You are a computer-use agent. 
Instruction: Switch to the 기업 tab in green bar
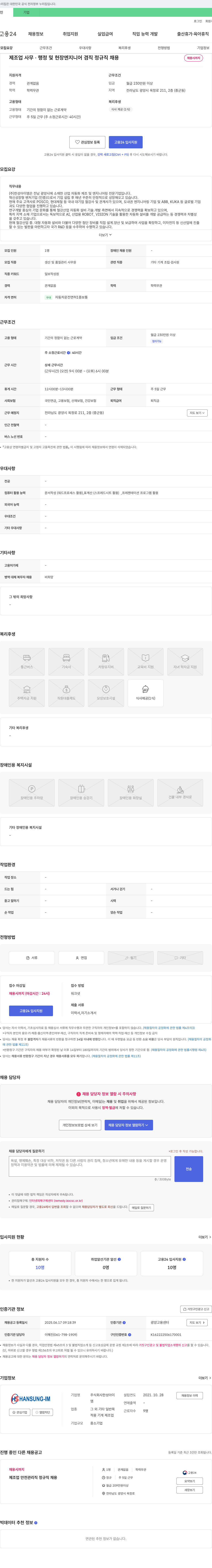pyautogui.click(x=26, y=12)
